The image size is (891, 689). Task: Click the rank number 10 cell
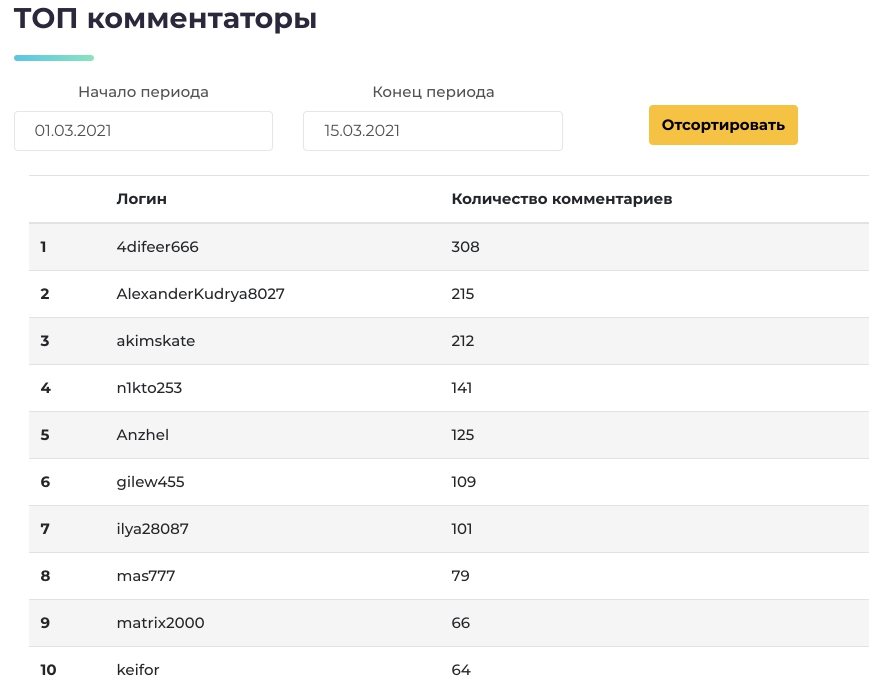(48, 670)
